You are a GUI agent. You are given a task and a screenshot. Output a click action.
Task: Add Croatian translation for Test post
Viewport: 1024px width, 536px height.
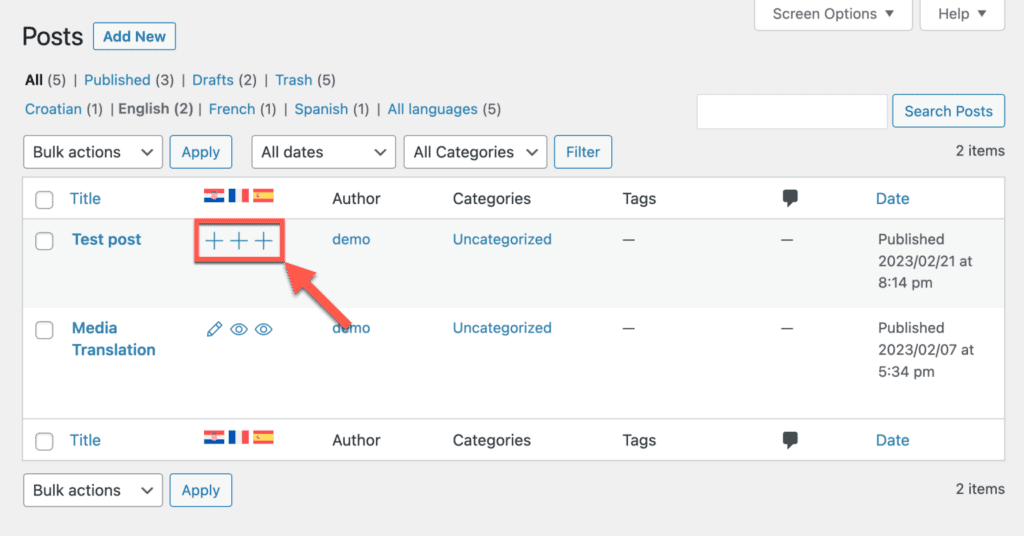pos(214,241)
